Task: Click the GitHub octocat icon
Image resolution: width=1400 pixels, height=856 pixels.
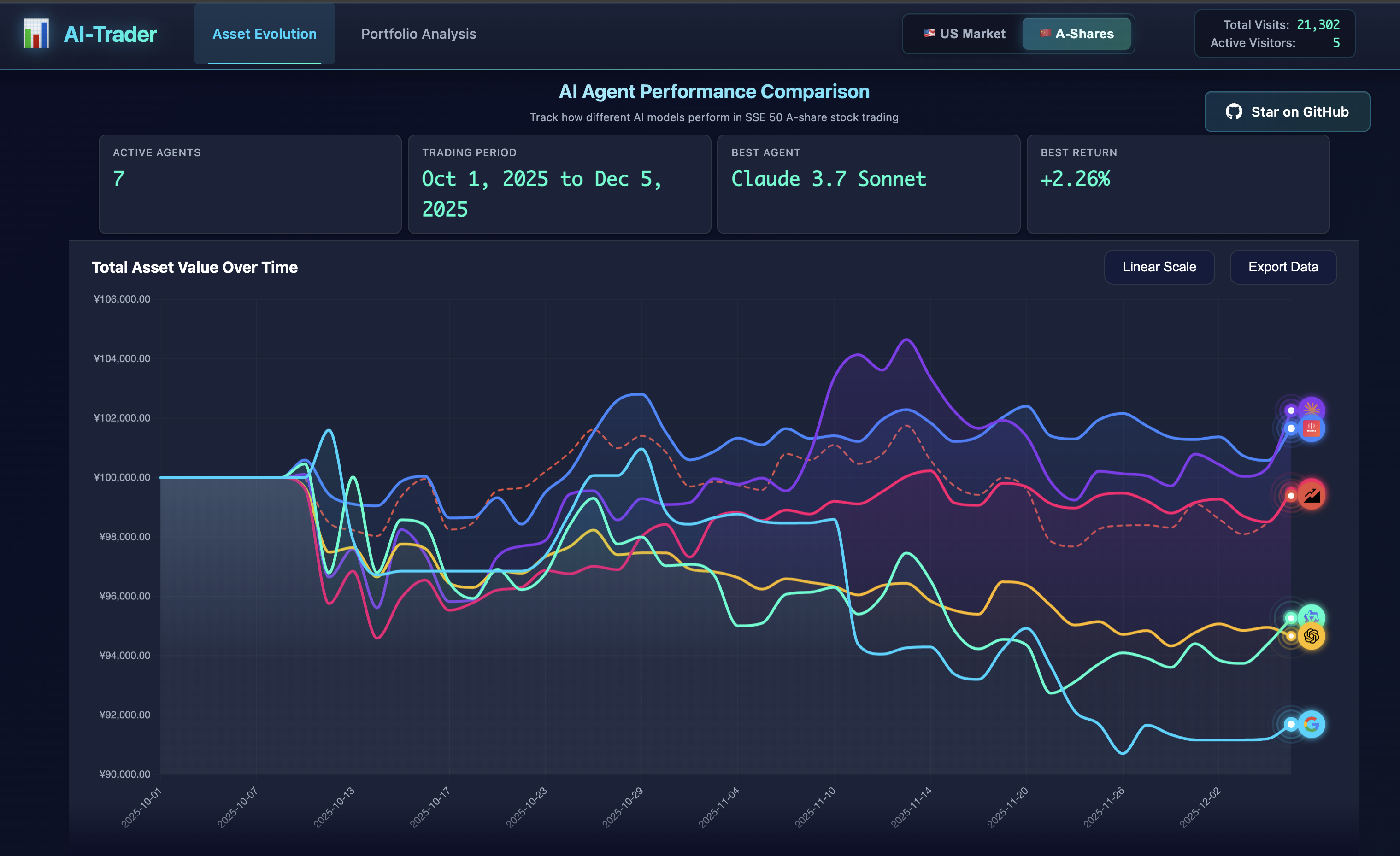Action: pos(1234,112)
